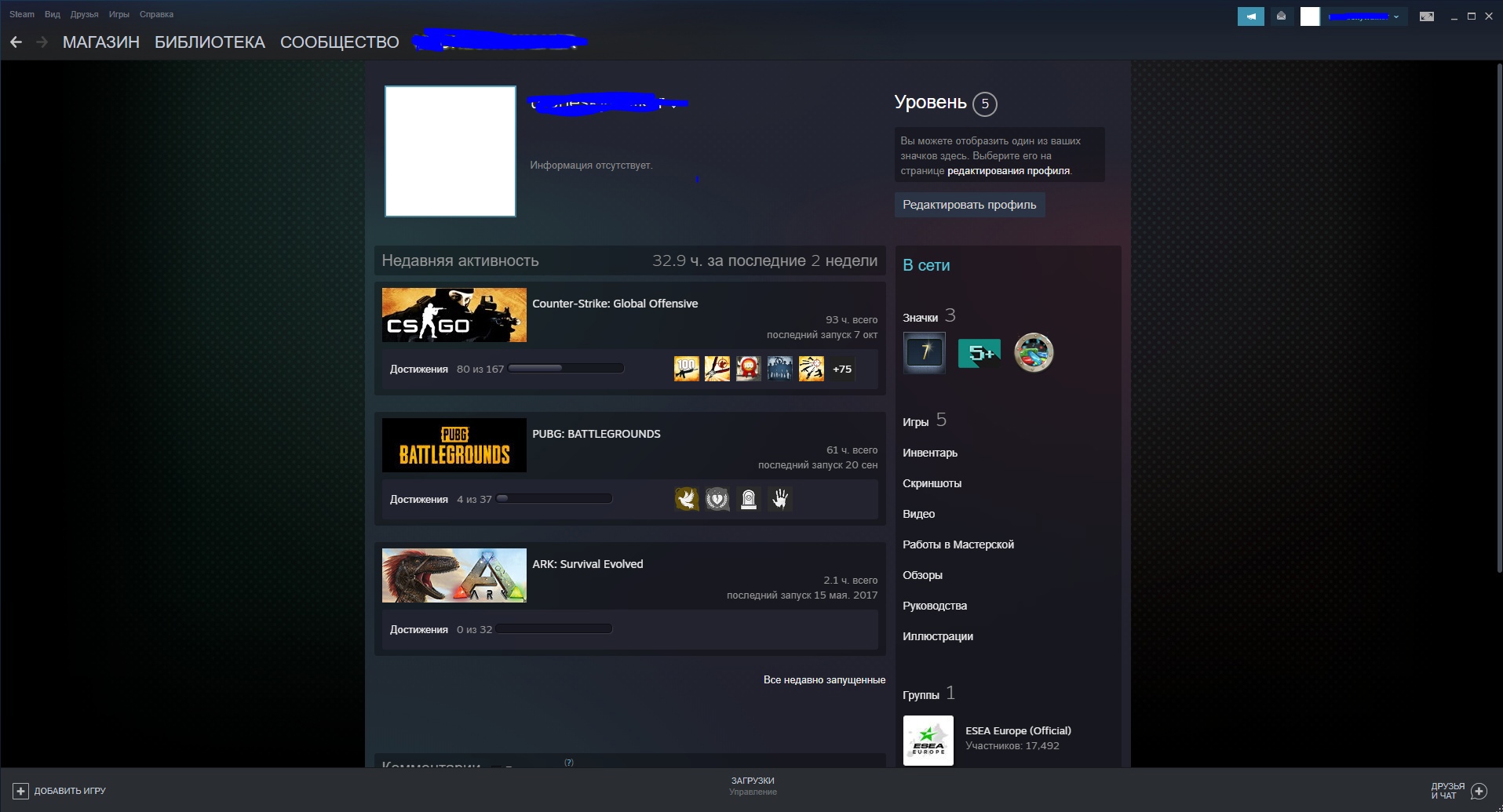This screenshot has width=1503, height=812.
Task: Open the Группы 1 link
Action: [928, 694]
